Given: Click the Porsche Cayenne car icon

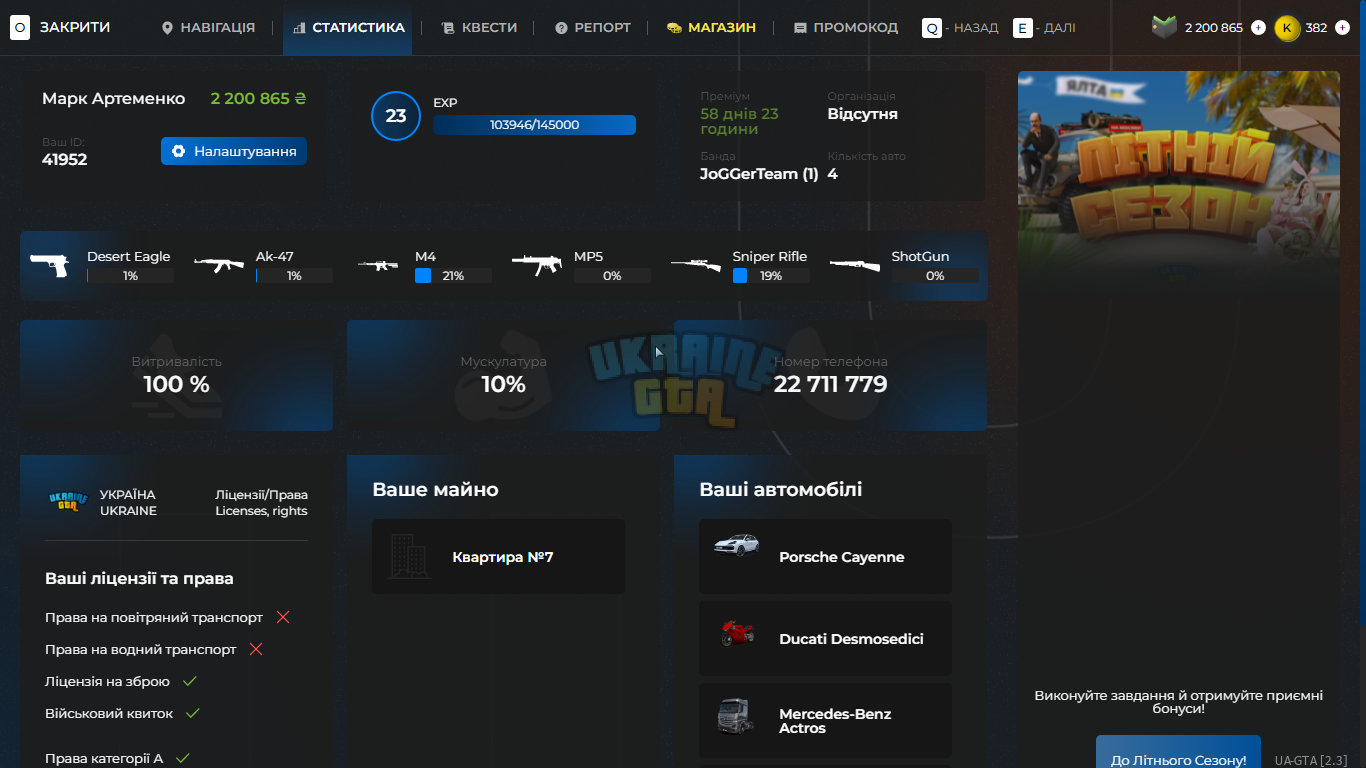Looking at the screenshot, I should coord(737,545).
